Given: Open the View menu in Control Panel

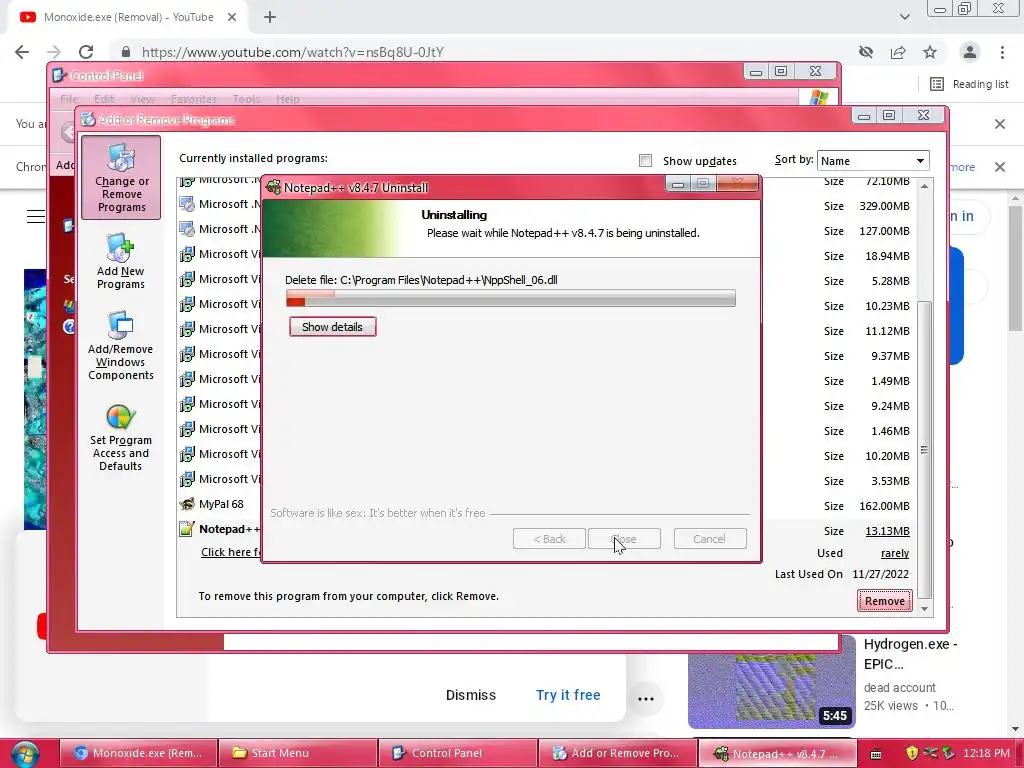Looking at the screenshot, I should point(142,99).
